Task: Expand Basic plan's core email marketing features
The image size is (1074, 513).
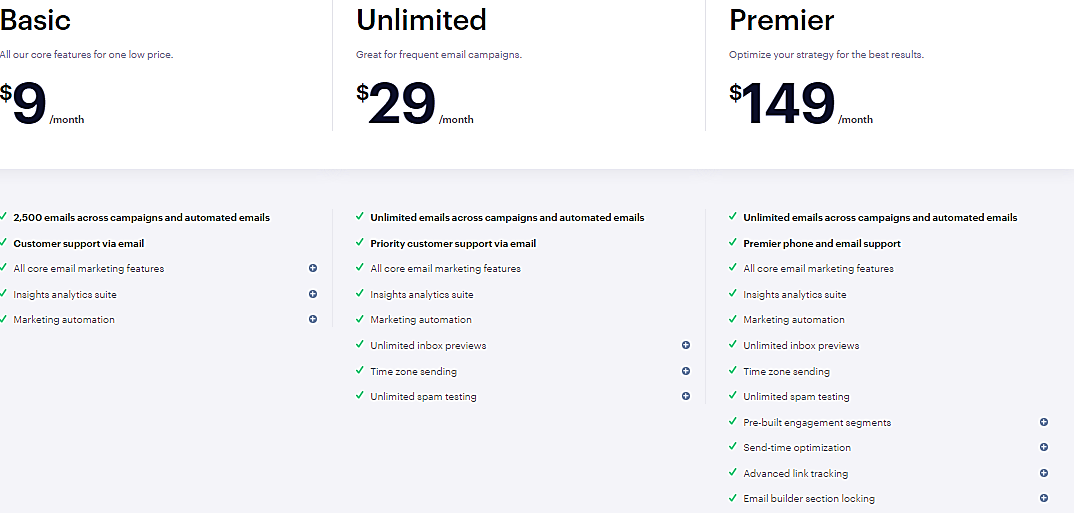Action: tap(313, 268)
